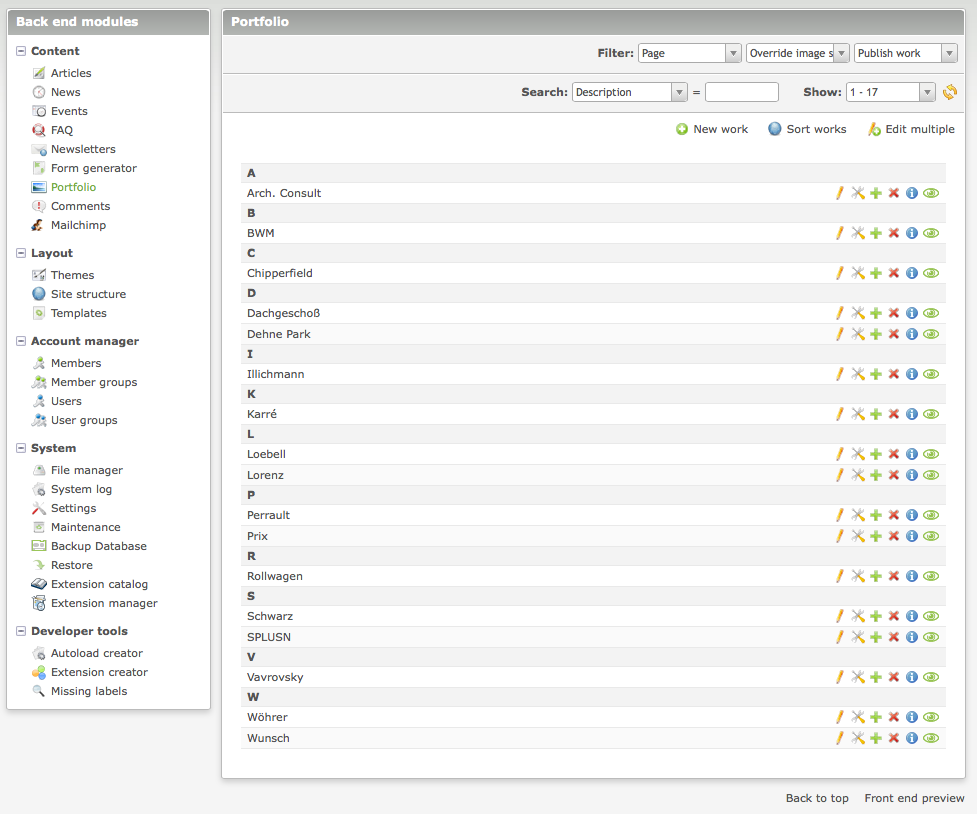This screenshot has height=814, width=977.
Task: Toggle the eye icon for Rollwagen
Action: click(931, 576)
